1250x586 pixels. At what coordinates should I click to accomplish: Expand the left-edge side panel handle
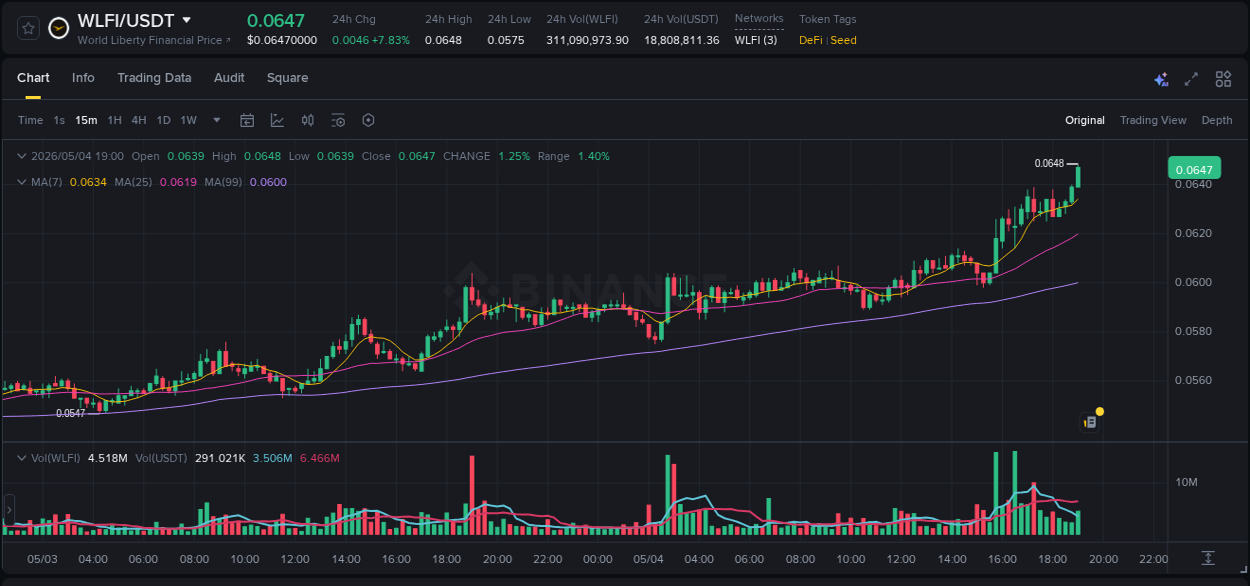[8, 510]
